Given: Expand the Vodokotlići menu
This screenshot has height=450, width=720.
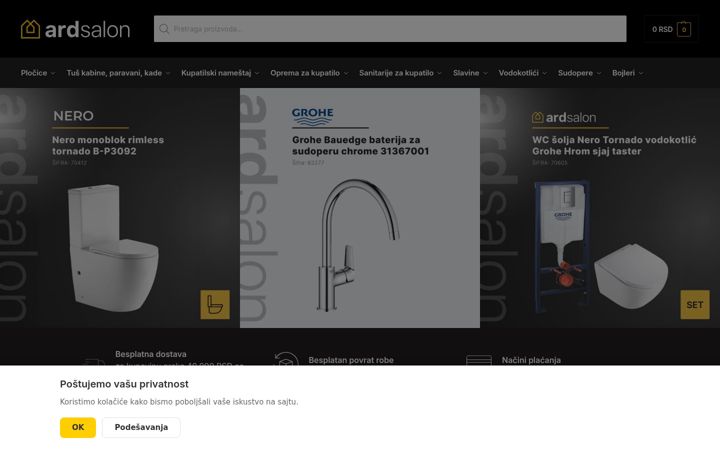Looking at the screenshot, I should coord(523,73).
